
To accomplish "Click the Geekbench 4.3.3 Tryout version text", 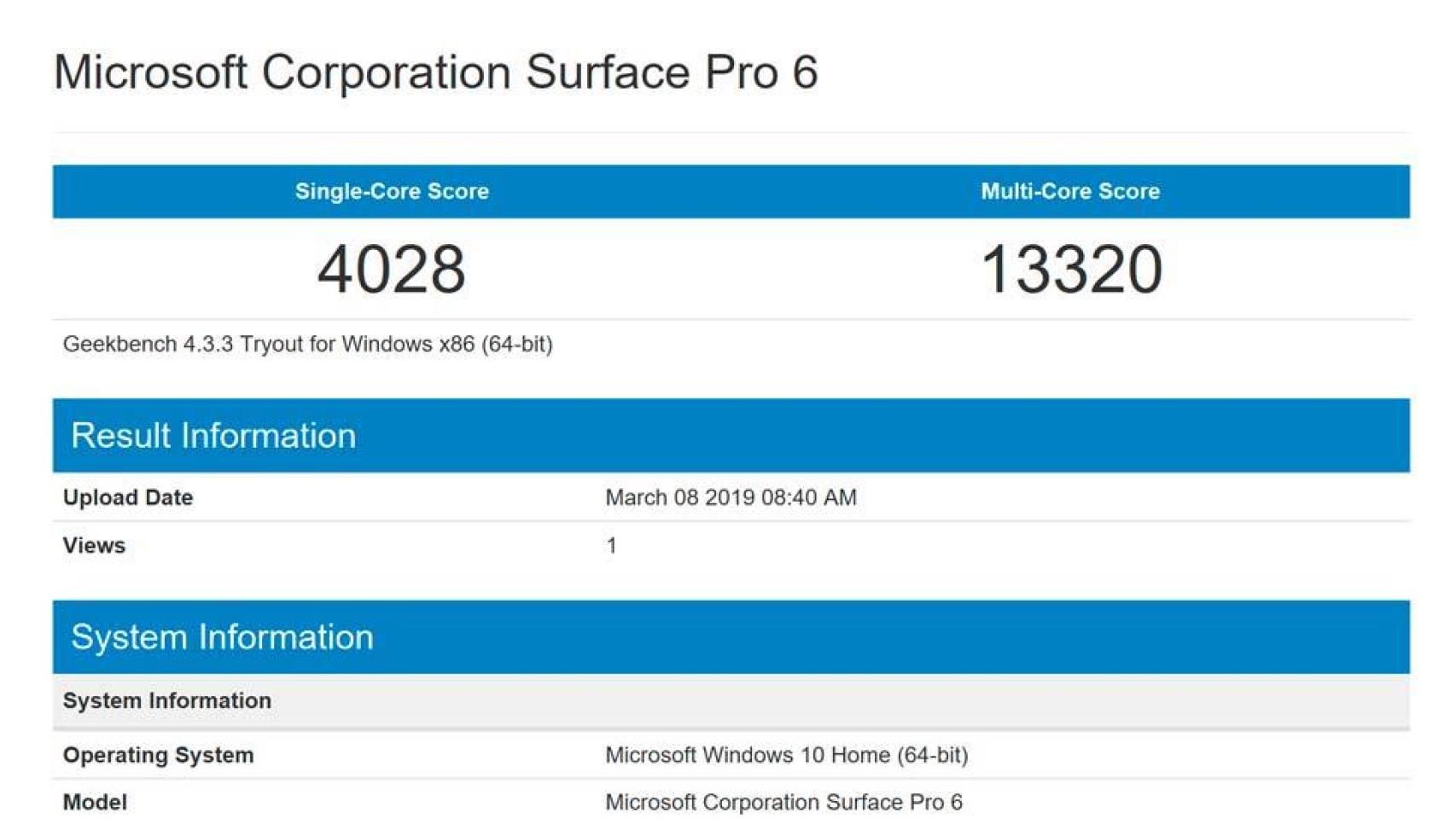I will coord(307,345).
